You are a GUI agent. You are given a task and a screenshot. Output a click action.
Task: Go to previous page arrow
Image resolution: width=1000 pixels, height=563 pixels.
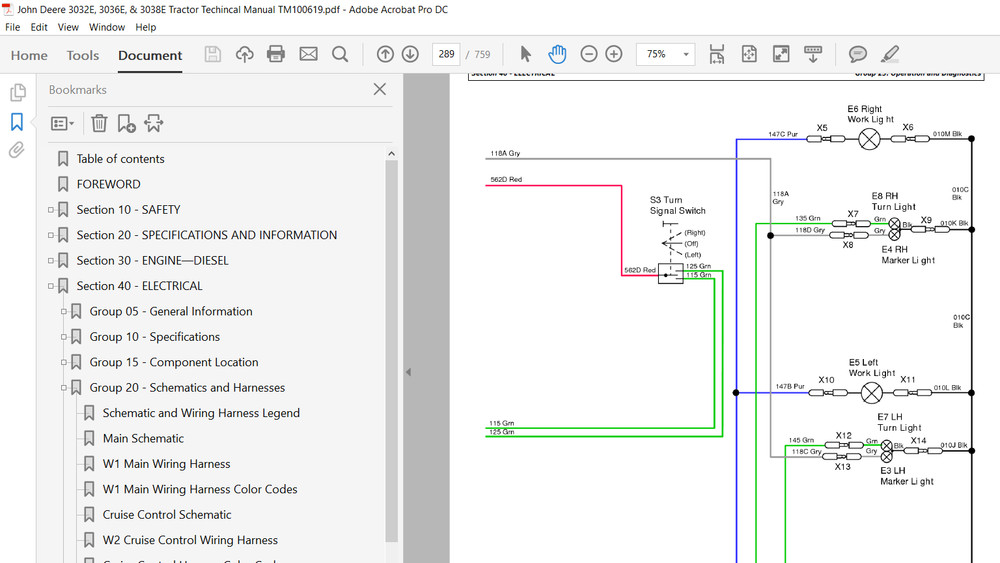coord(385,54)
